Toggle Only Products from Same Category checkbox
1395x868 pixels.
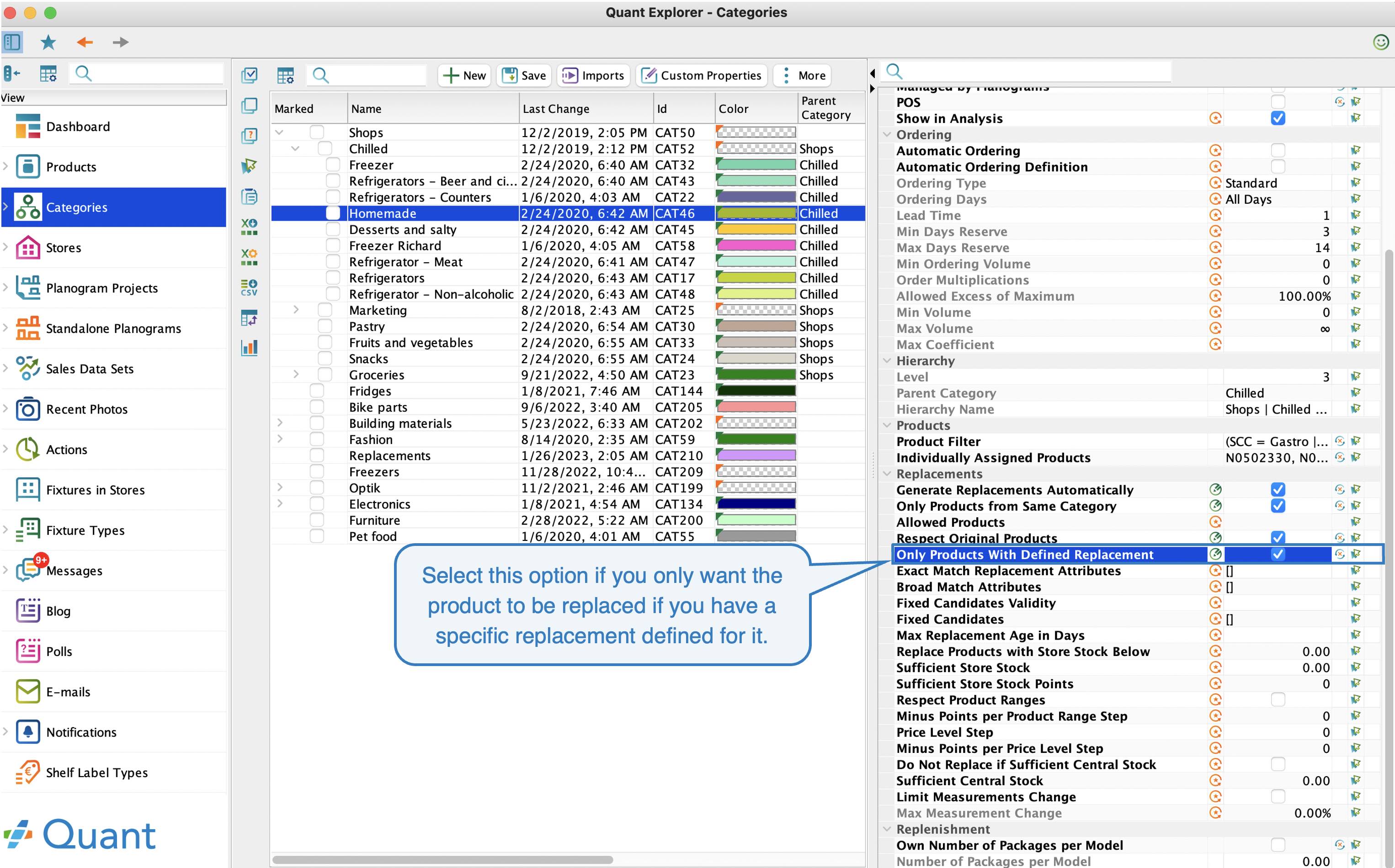pos(1278,506)
